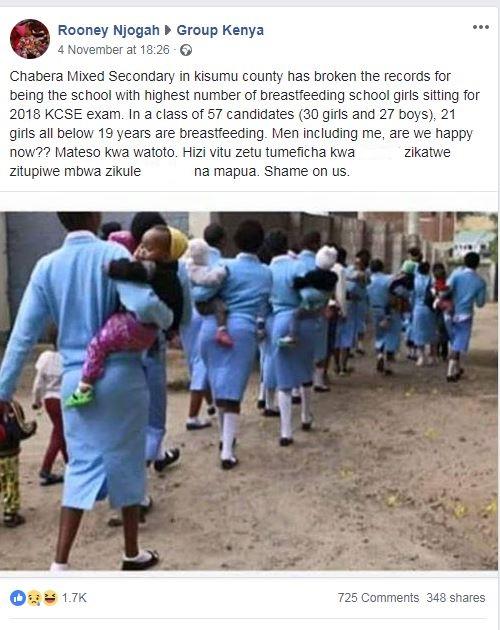This screenshot has width=500, height=630.
Task: Click the blue Like reaction icon
Action: pos(18,598)
